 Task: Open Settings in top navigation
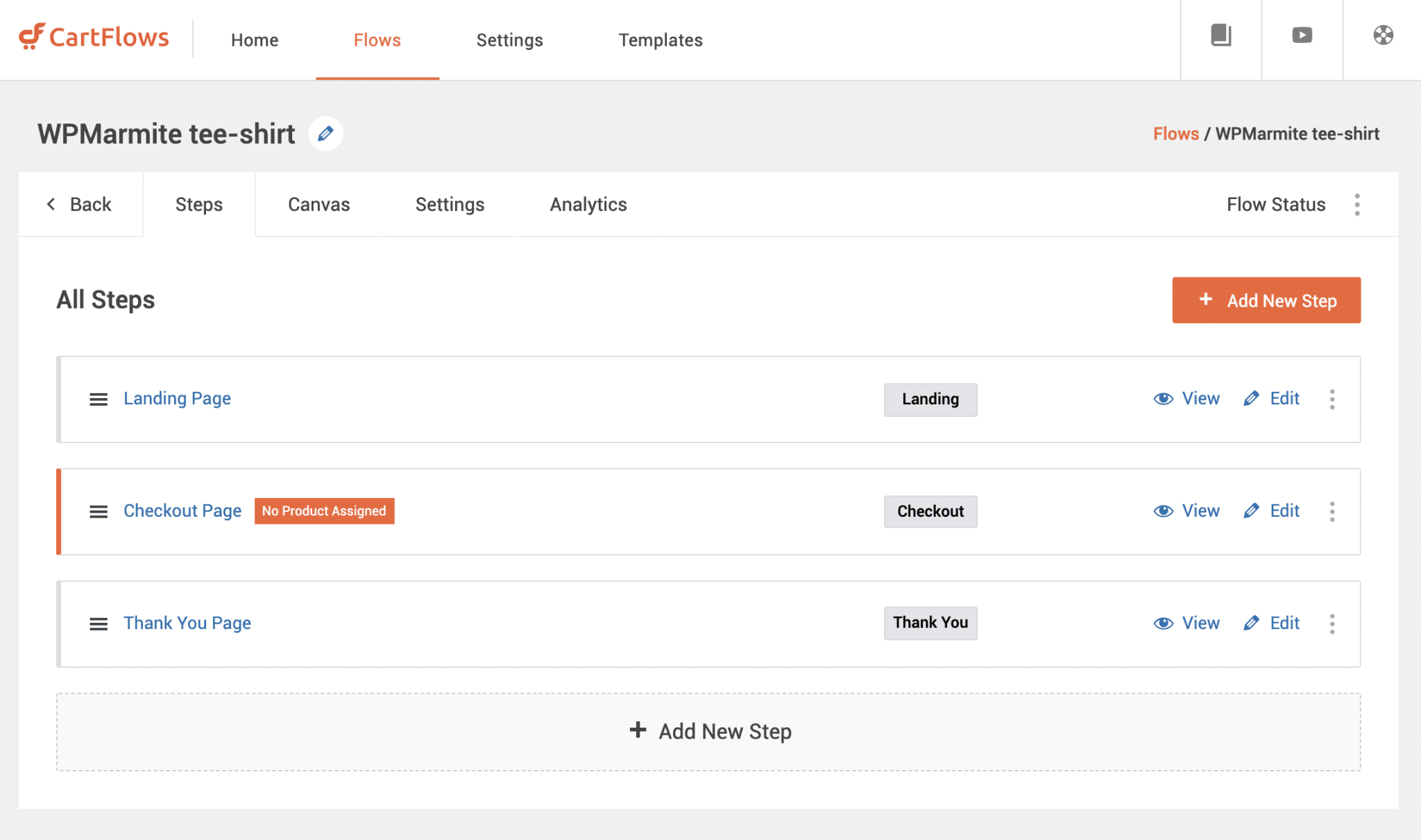click(510, 40)
